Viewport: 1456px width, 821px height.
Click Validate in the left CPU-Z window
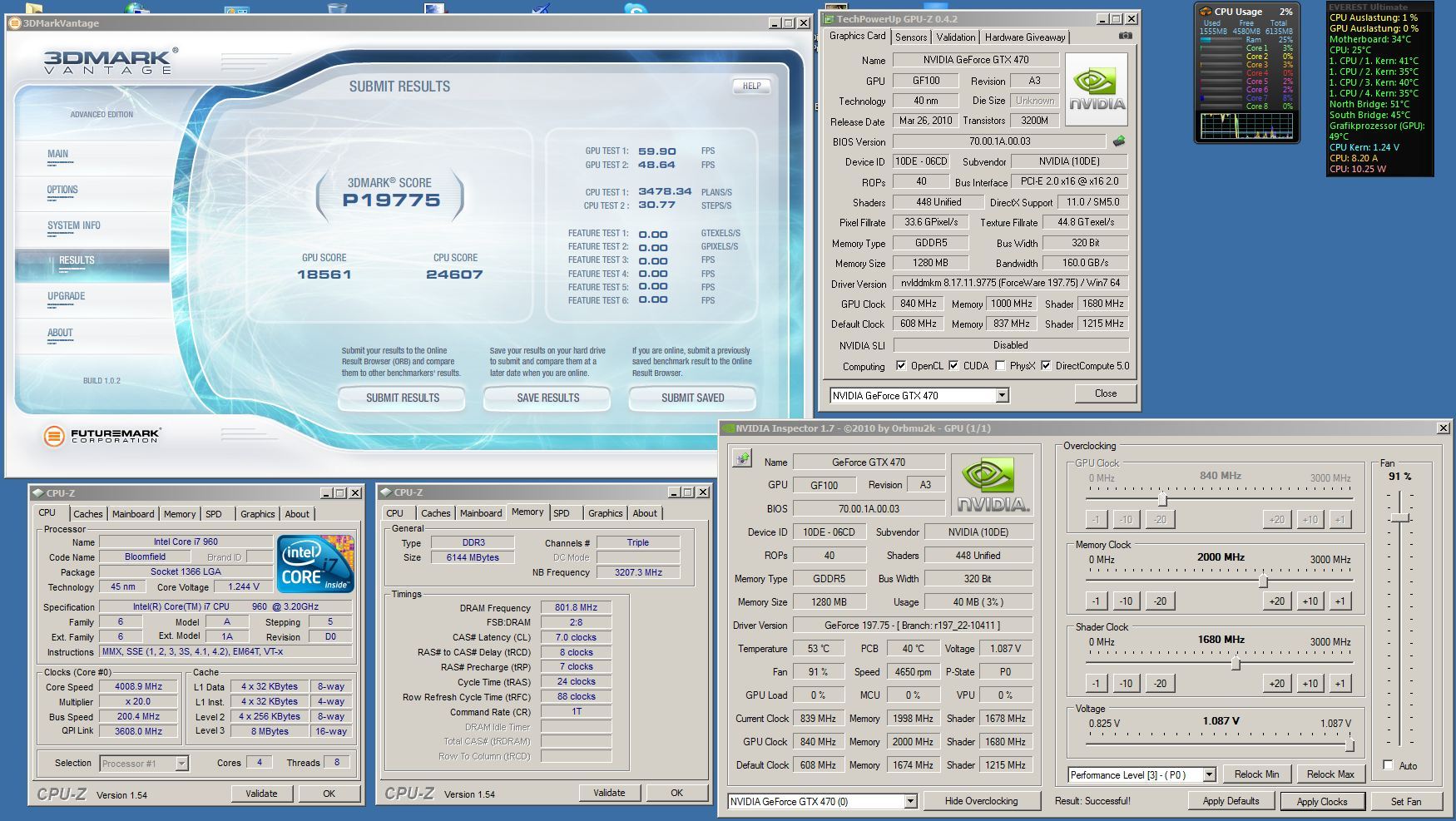[x=261, y=794]
